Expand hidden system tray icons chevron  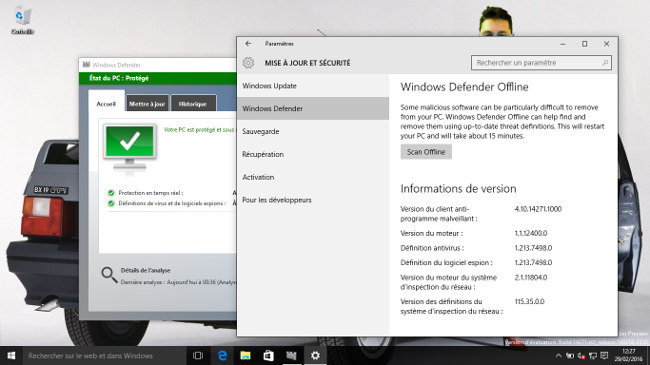click(558, 355)
